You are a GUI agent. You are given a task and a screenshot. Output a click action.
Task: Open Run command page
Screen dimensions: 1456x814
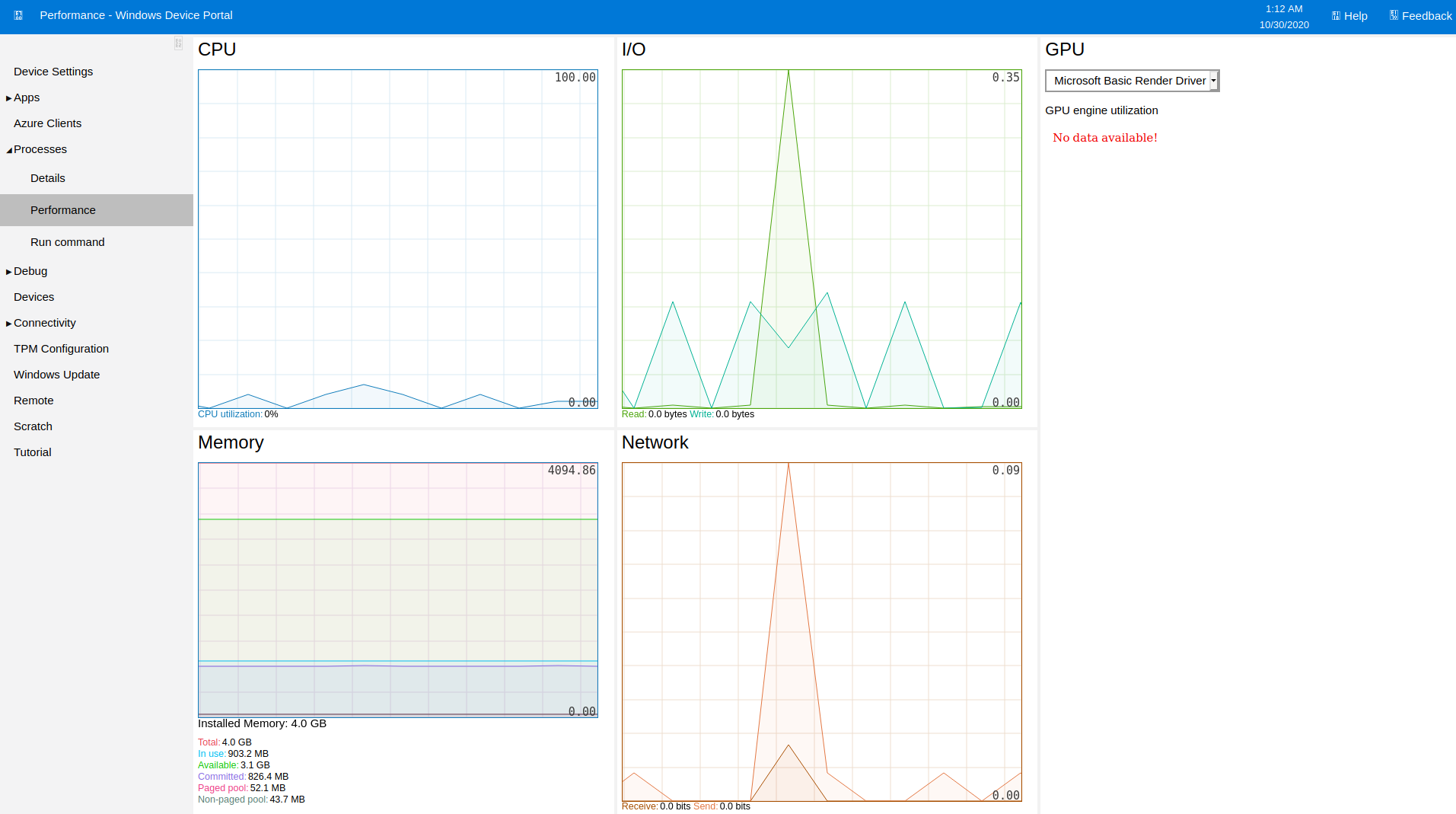pyautogui.click(x=68, y=242)
